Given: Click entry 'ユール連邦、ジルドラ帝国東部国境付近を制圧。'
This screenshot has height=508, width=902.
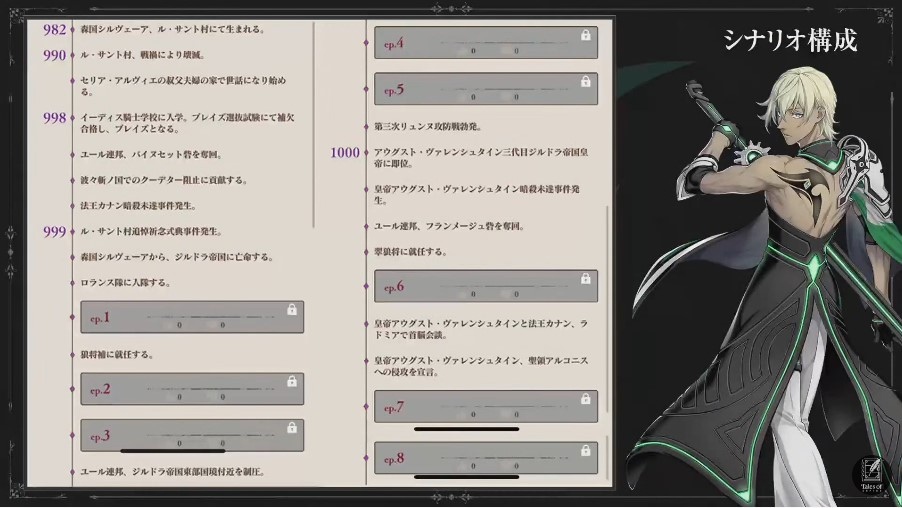Looking at the screenshot, I should (x=173, y=472).
